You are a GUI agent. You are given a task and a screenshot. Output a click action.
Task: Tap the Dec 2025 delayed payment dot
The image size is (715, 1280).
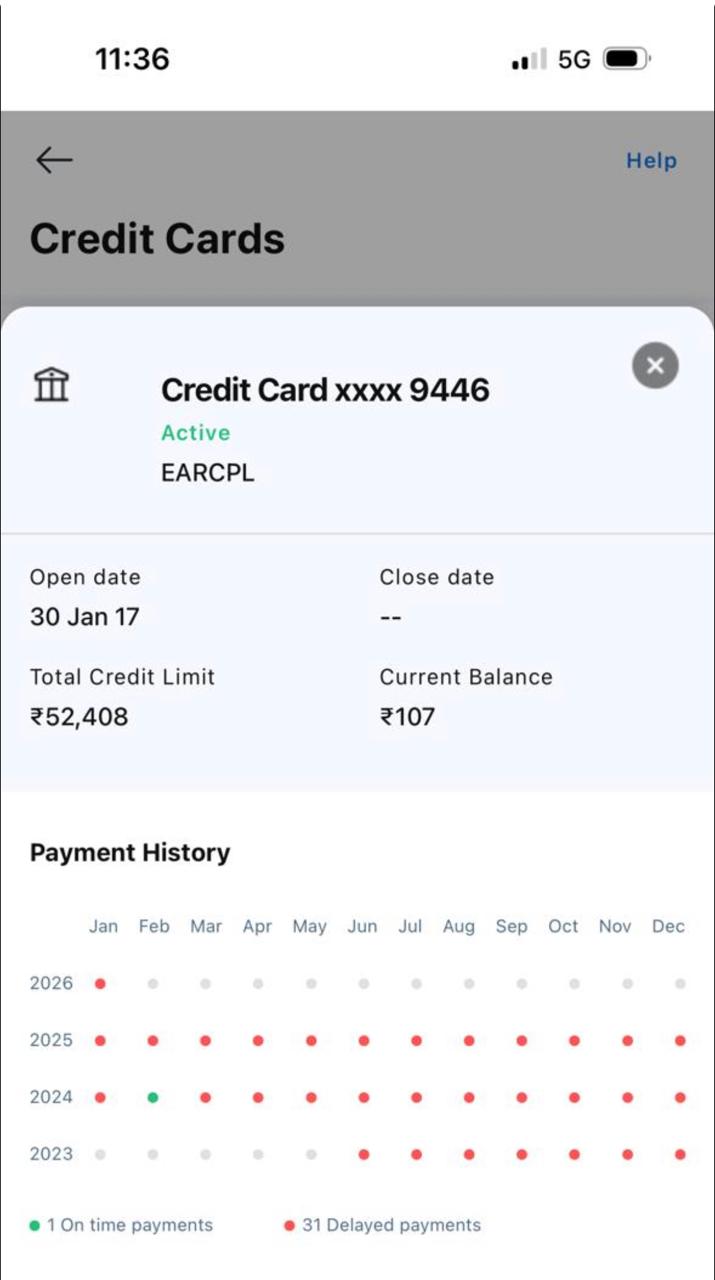[680, 1041]
